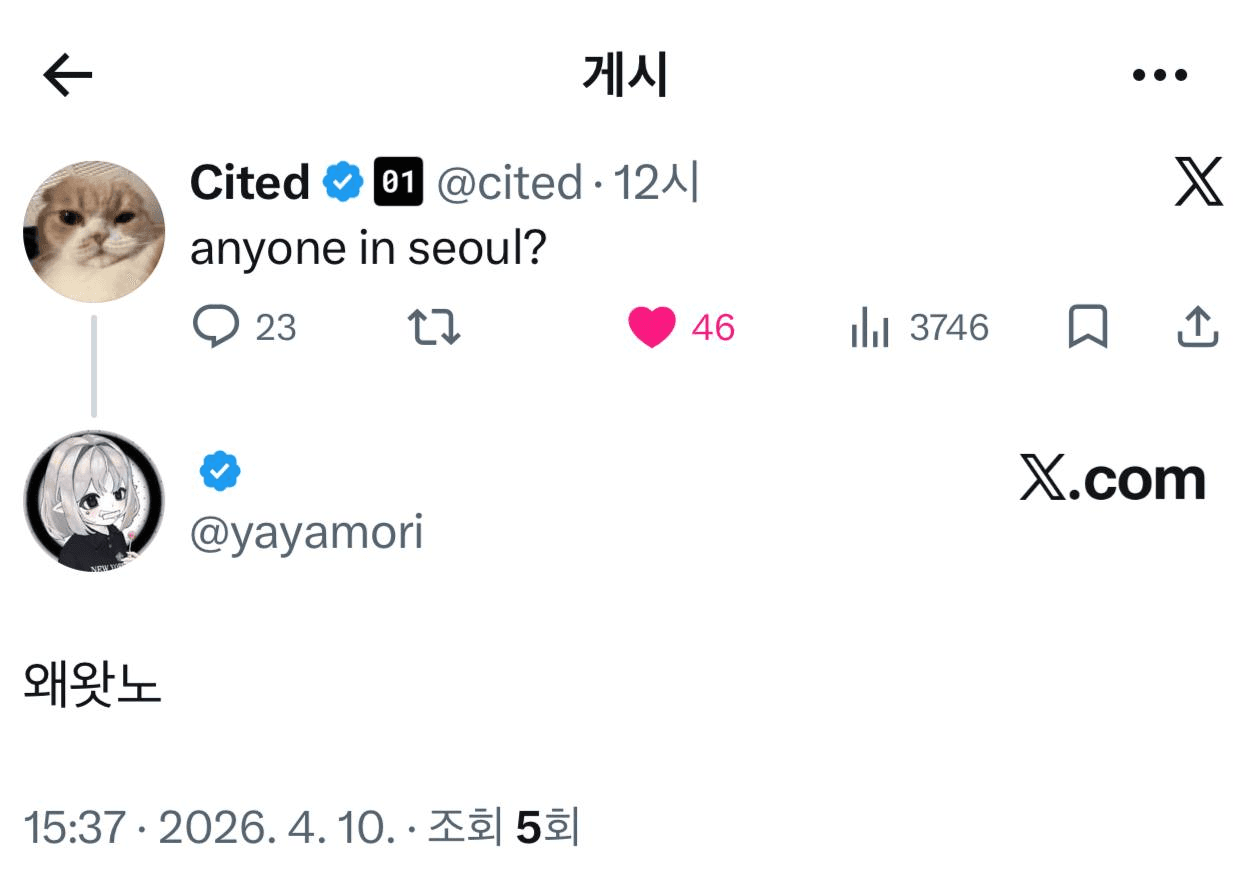Open the @yayamori profile handle
The image size is (1256, 890).
point(306,533)
